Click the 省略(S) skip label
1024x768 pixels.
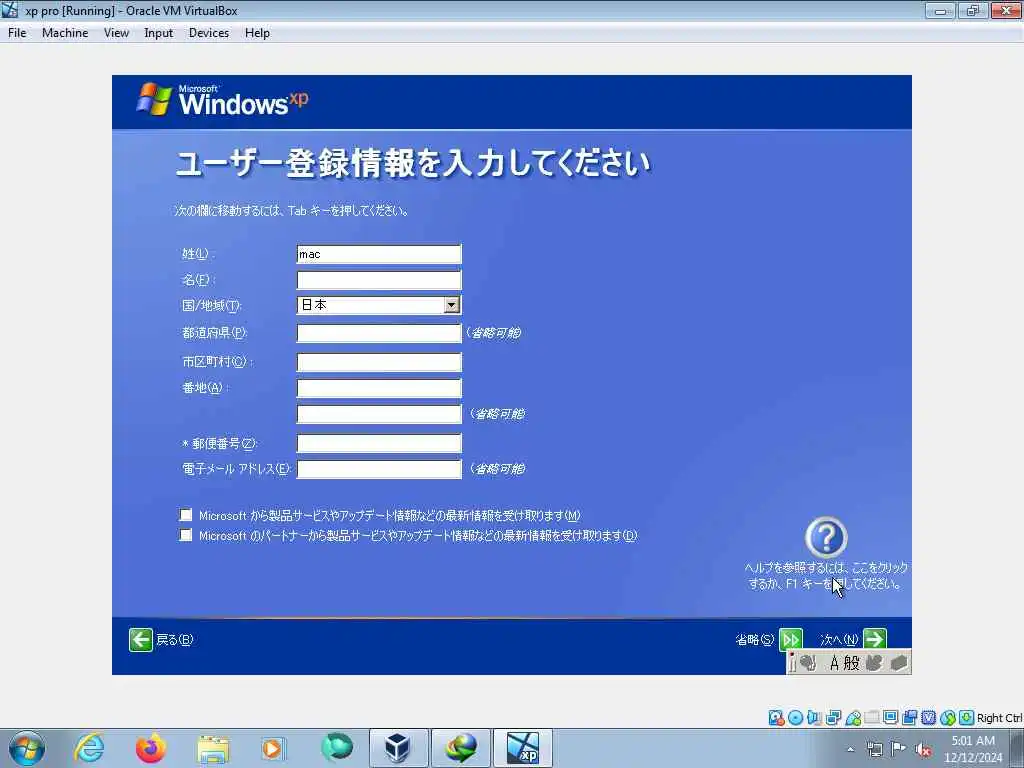[755, 640]
